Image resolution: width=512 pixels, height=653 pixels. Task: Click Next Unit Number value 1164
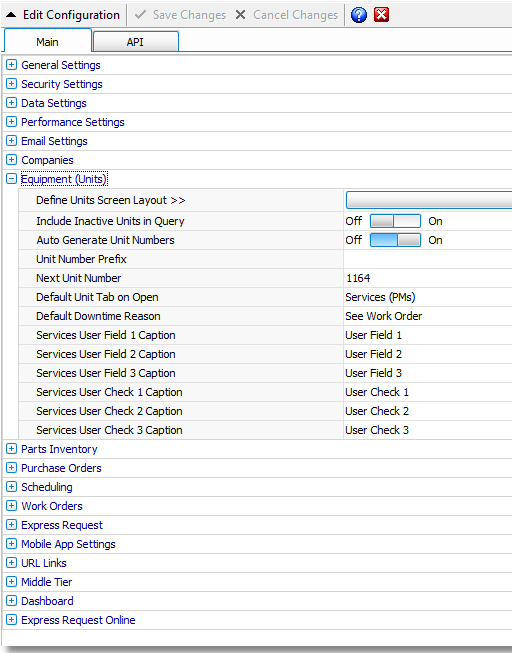click(358, 278)
